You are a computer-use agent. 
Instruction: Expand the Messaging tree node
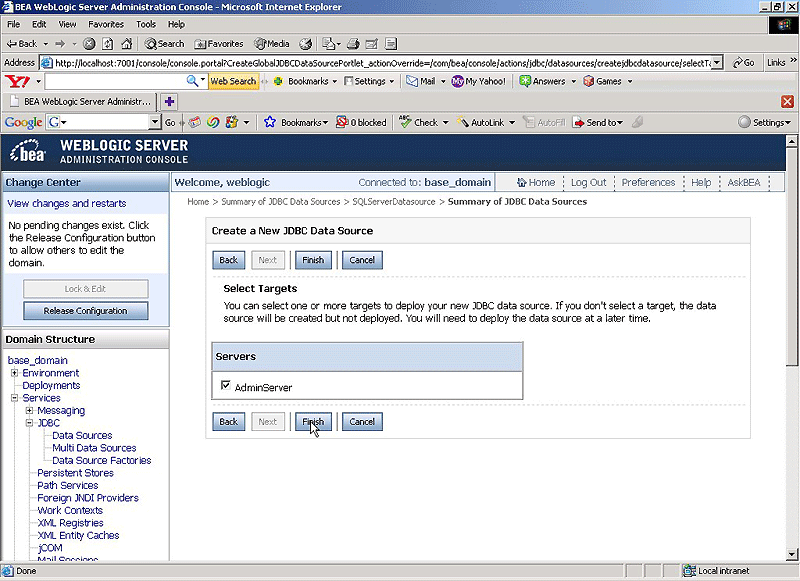[x=29, y=411]
